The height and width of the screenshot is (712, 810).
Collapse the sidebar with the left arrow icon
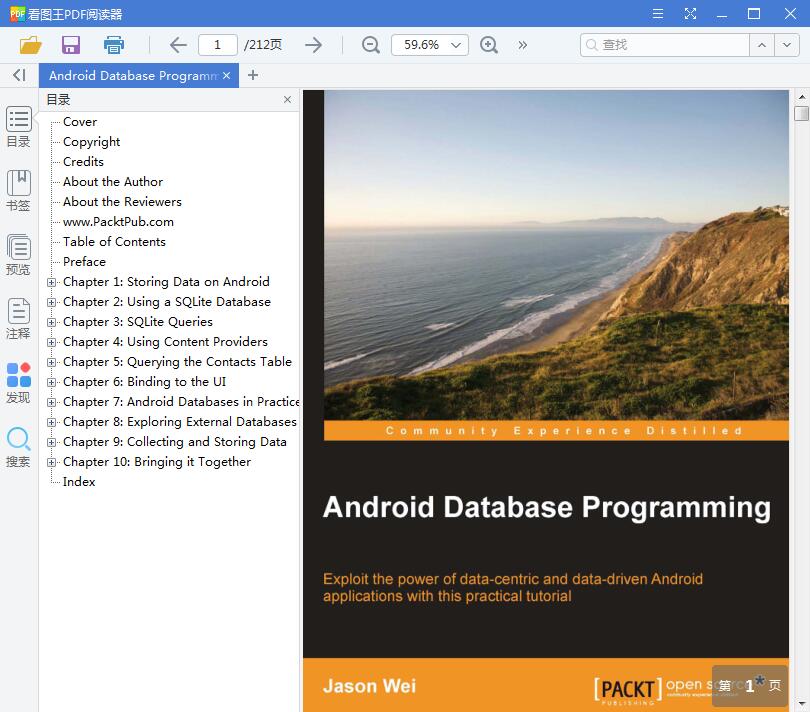click(x=19, y=75)
